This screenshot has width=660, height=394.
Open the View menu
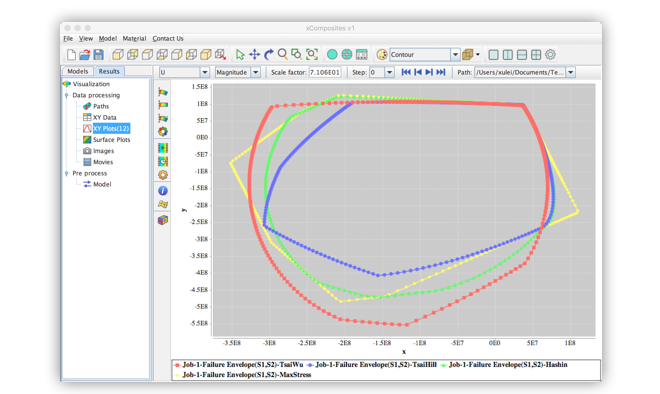pyautogui.click(x=86, y=38)
